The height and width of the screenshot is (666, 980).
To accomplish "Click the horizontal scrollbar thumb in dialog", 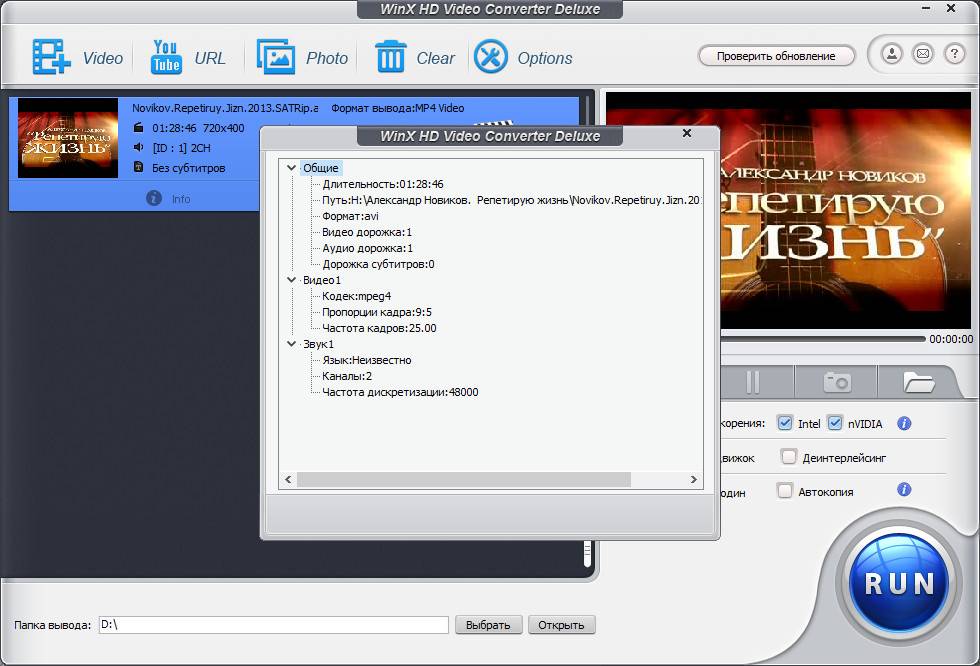I will (x=464, y=479).
